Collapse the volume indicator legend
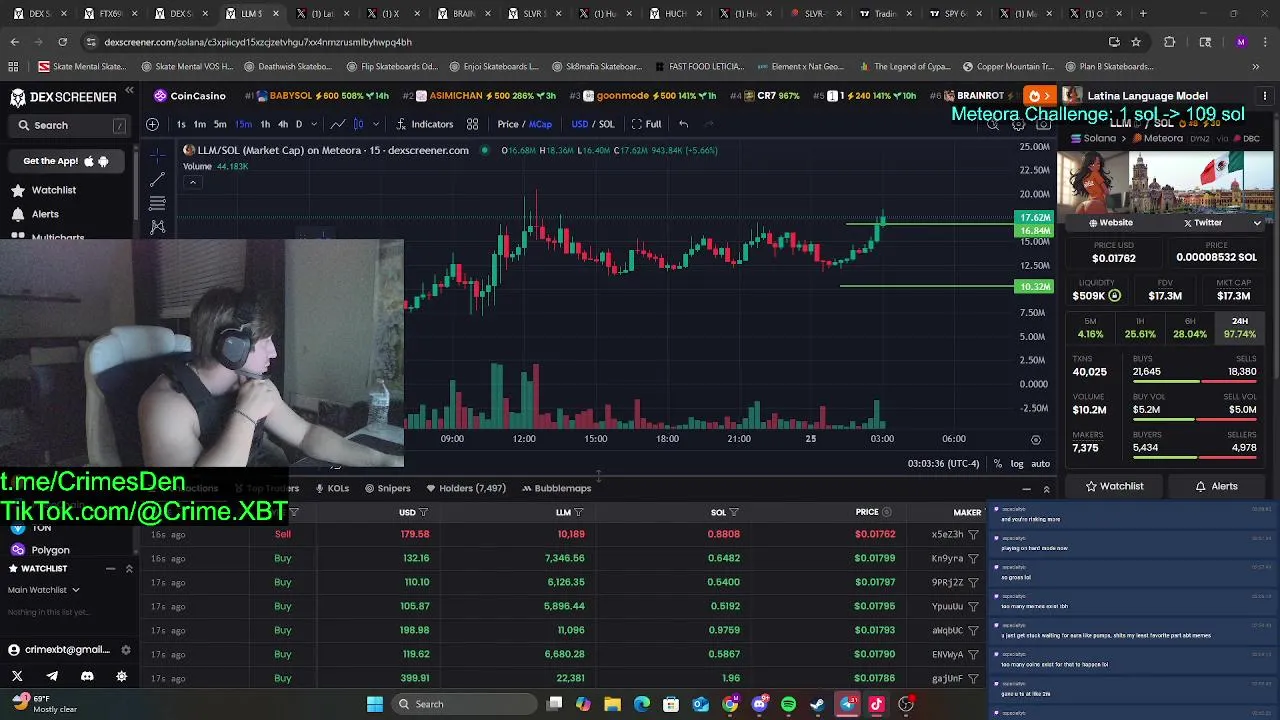The height and width of the screenshot is (720, 1280). pyautogui.click(x=193, y=182)
